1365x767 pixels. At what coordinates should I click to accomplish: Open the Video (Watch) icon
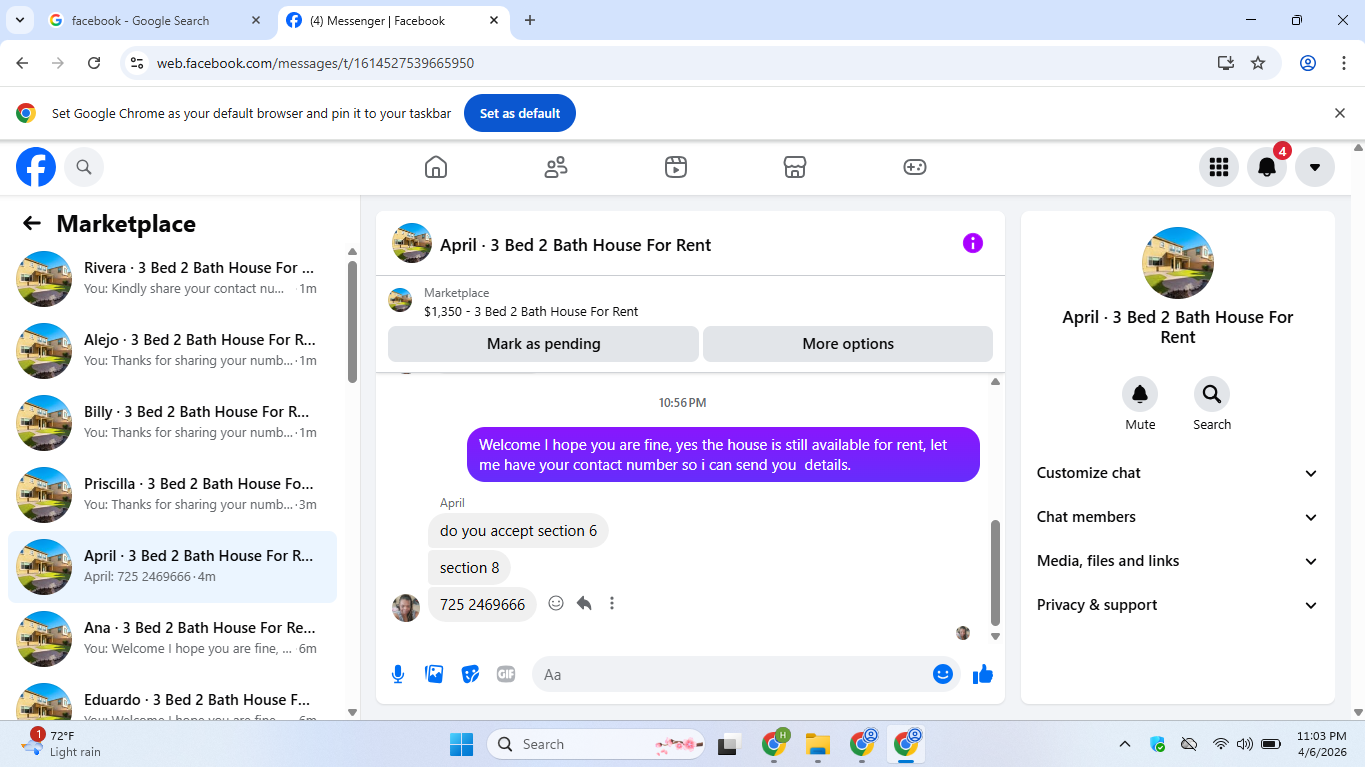coord(676,167)
